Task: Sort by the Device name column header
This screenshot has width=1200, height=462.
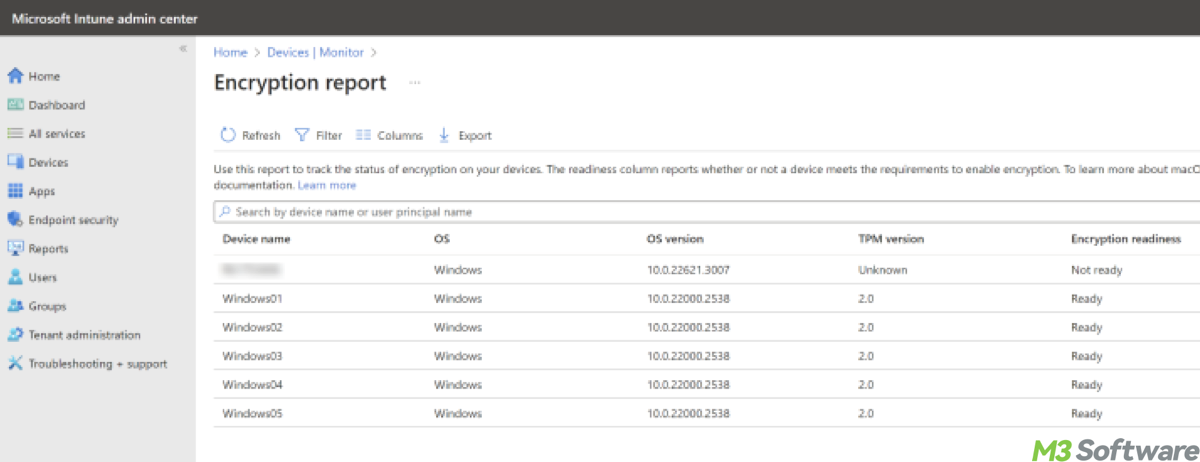Action: 256,239
